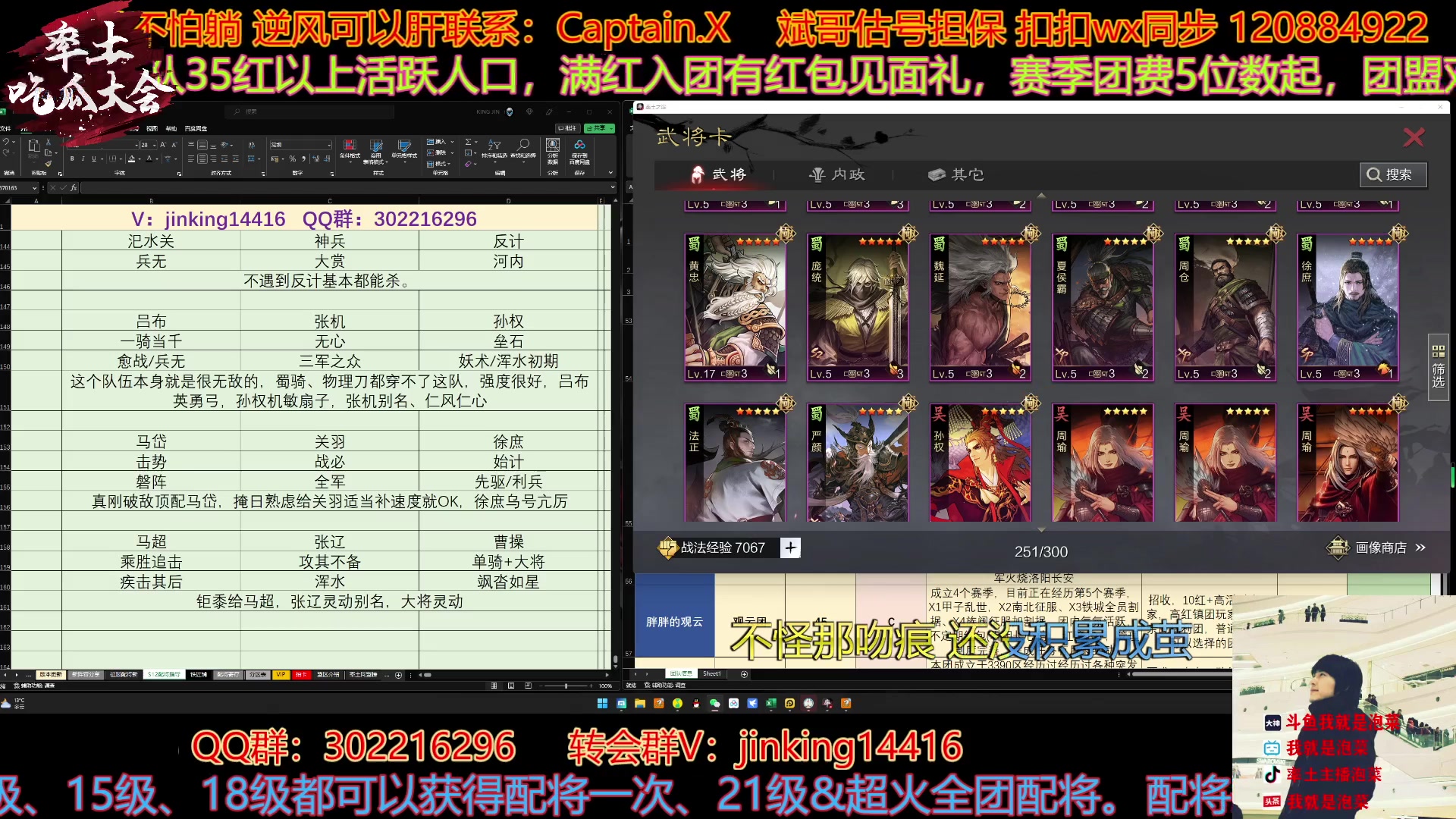Click the Comments button in Excel
This screenshot has width=1456, height=819.
567,128
